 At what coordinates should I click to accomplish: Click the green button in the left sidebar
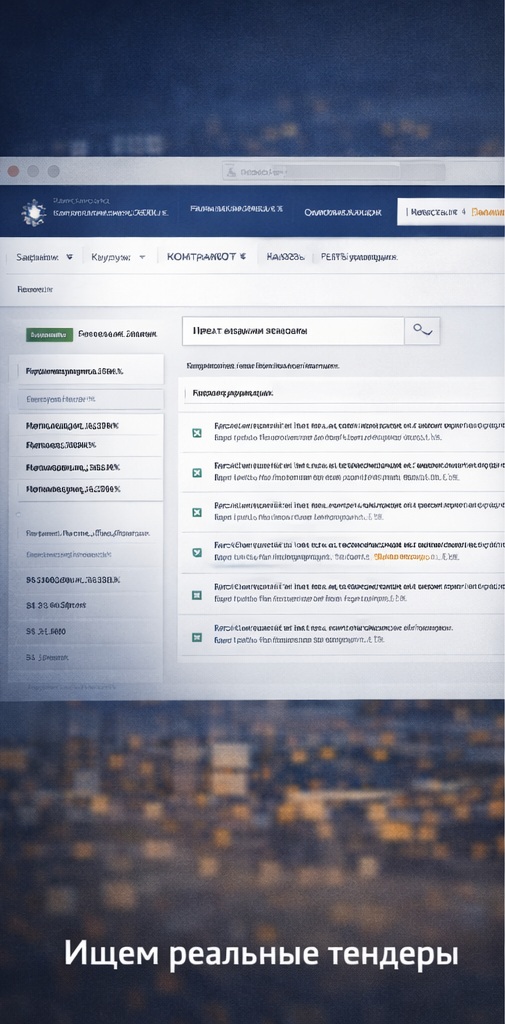point(50,334)
